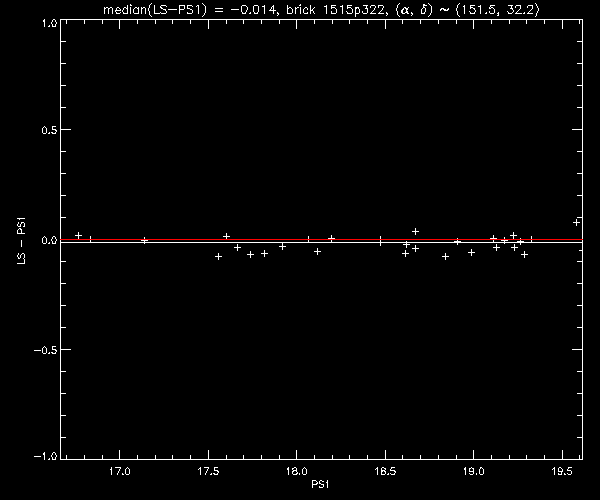Click the y-axis tick label positive 0.5
Viewport: 600px width, 500px height.
click(x=49, y=130)
